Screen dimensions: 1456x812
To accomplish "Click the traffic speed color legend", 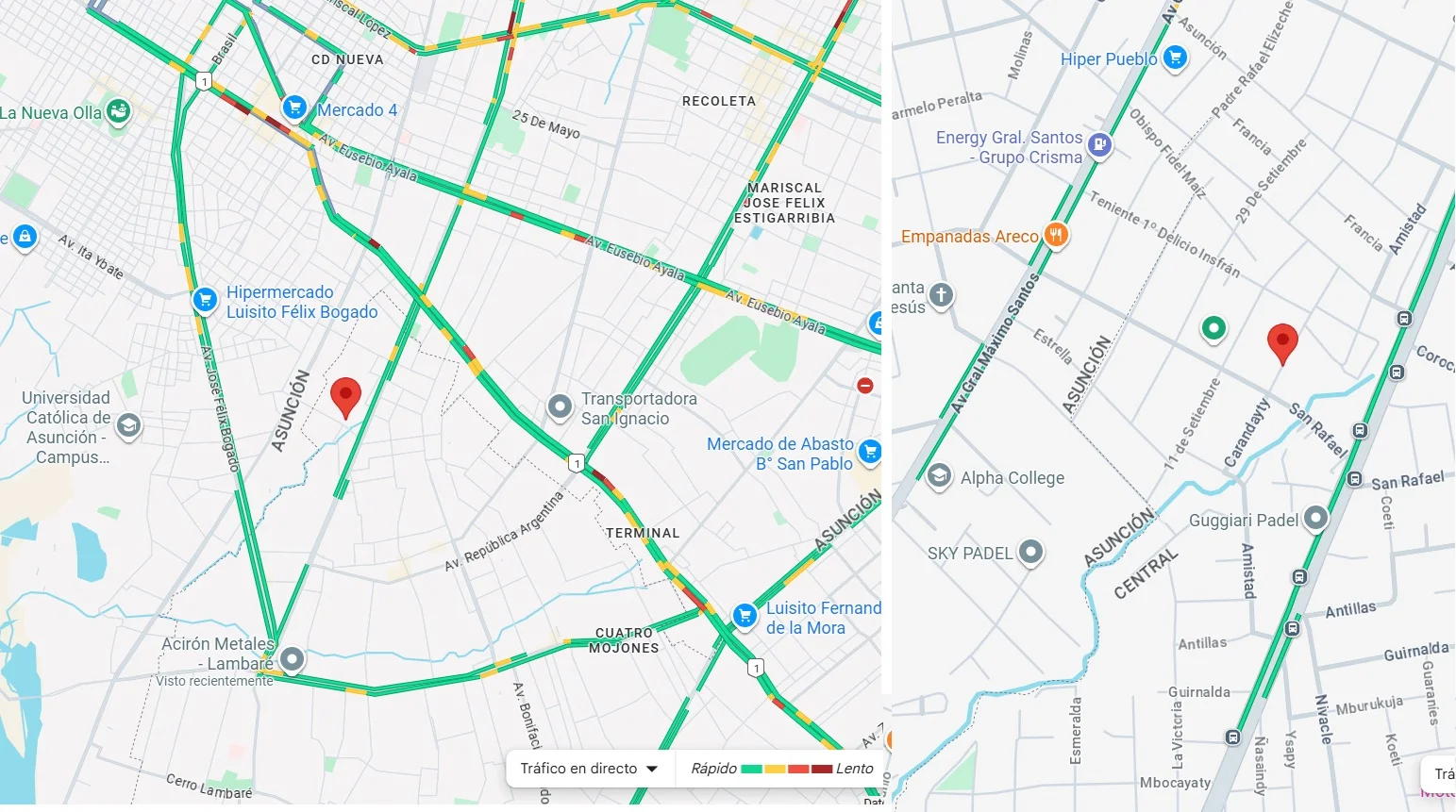I will coord(782,769).
